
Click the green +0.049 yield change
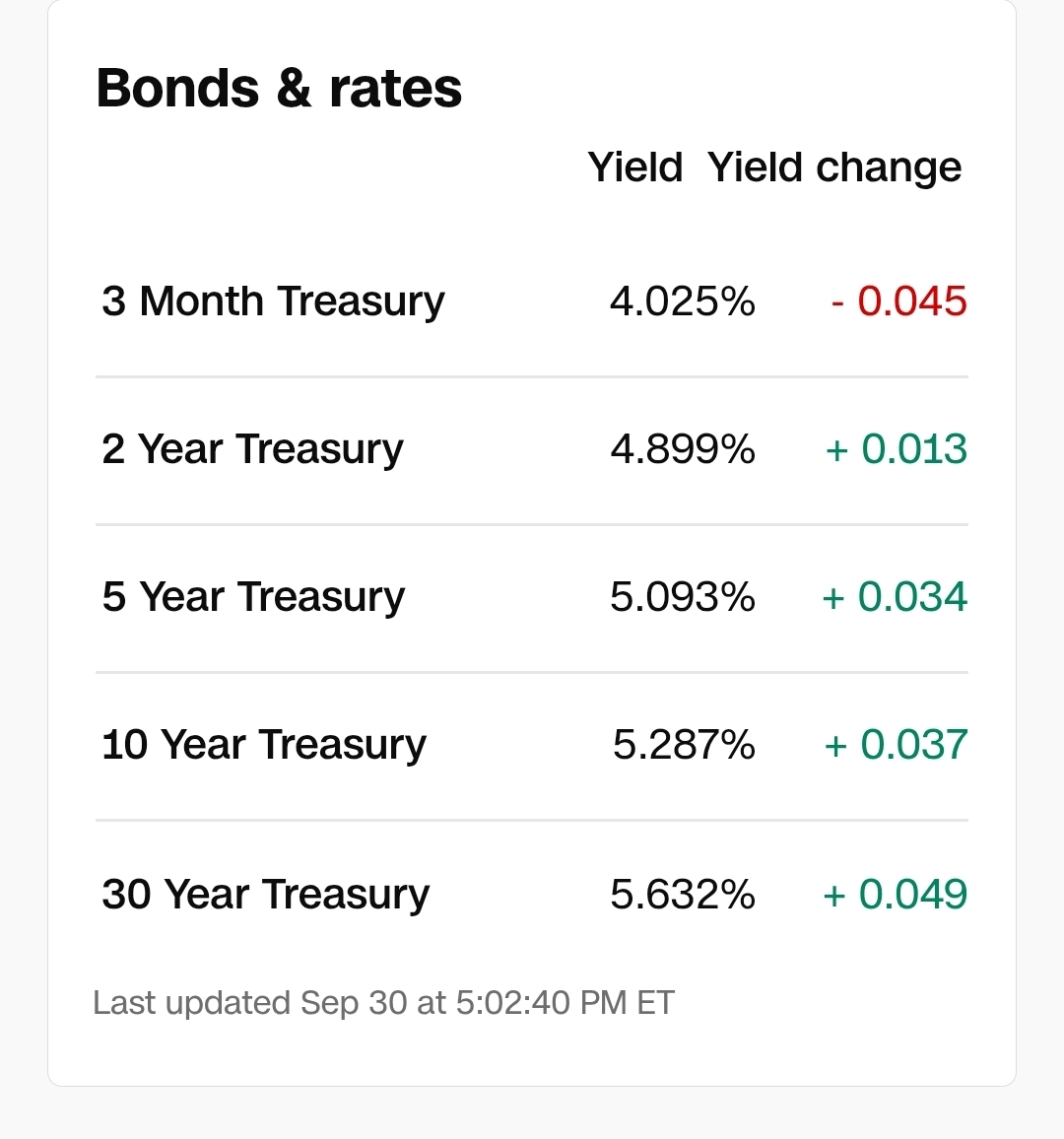(x=896, y=894)
